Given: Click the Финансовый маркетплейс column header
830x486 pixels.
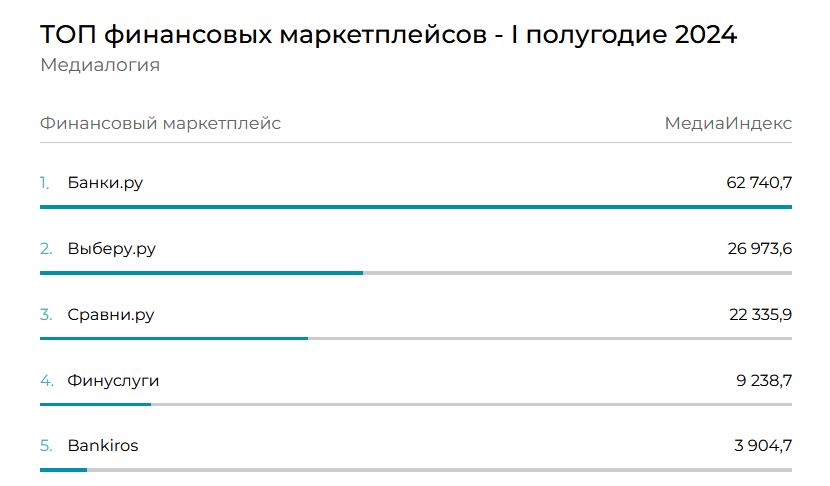Looking at the screenshot, I should (x=160, y=124).
